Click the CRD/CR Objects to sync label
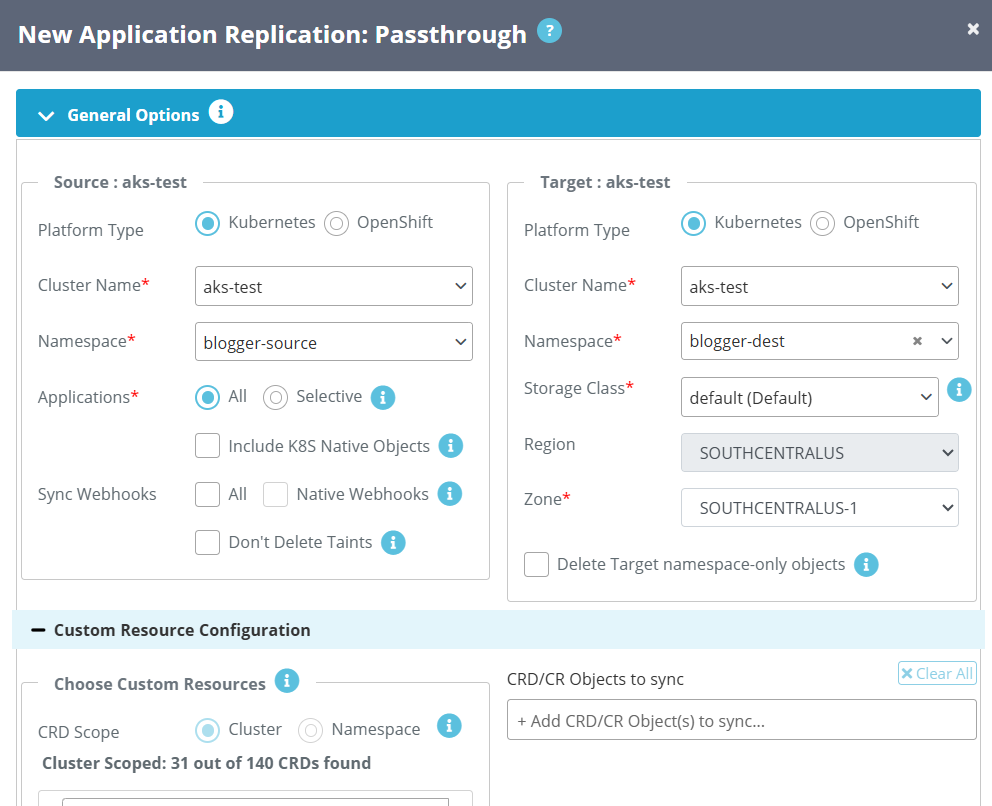The width and height of the screenshot is (992, 806). [595, 679]
